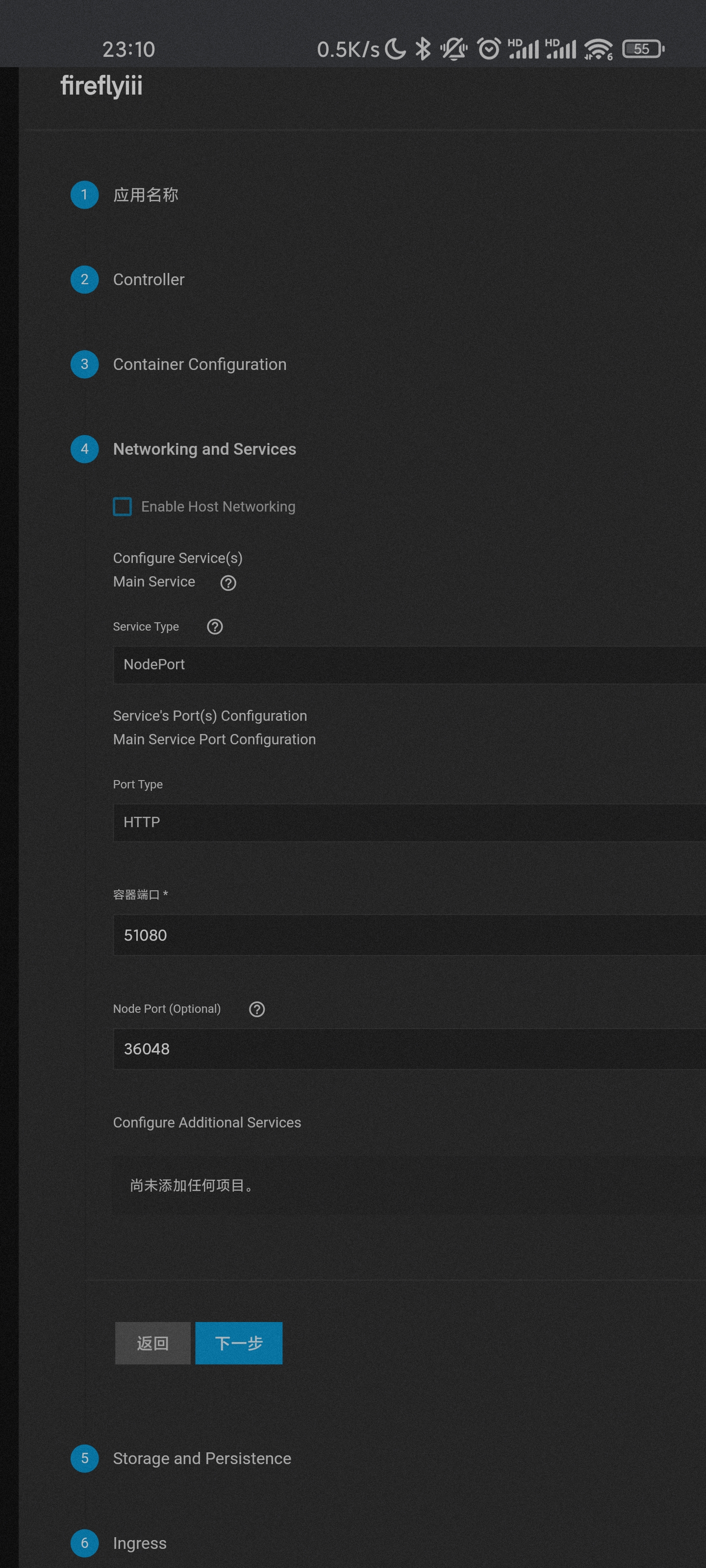
Task: Open the Port Type dropdown showing HTTP
Action: 409,822
